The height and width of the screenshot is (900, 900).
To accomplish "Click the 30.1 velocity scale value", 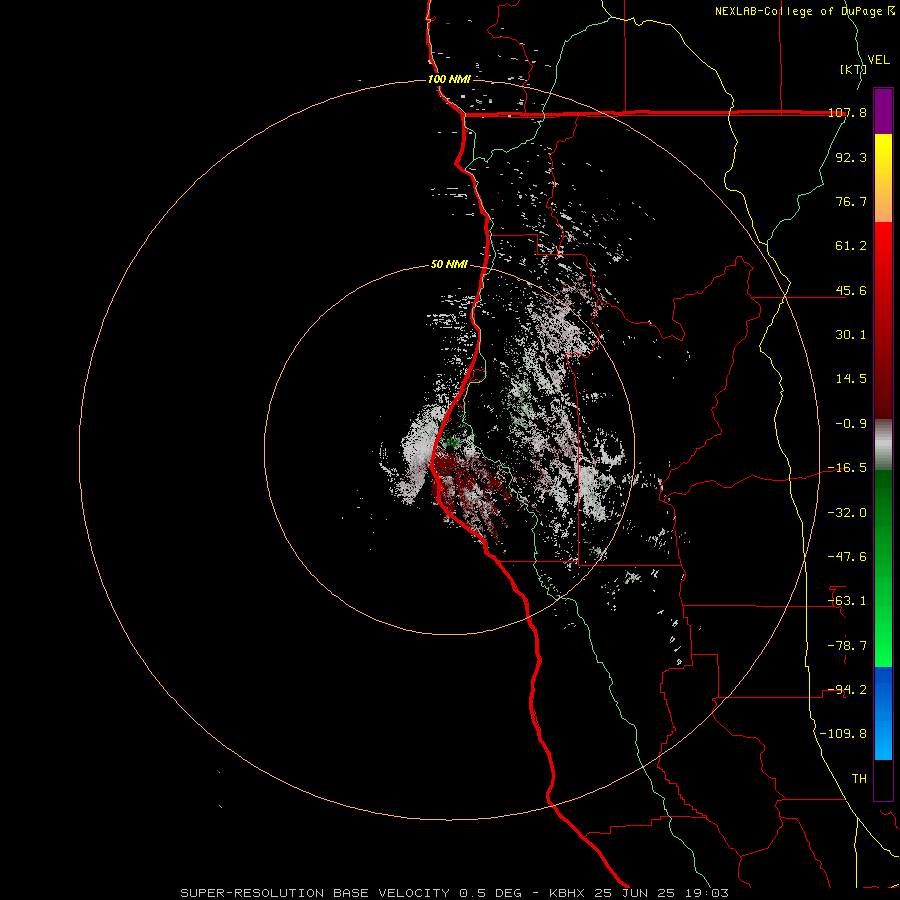I will 851,335.
